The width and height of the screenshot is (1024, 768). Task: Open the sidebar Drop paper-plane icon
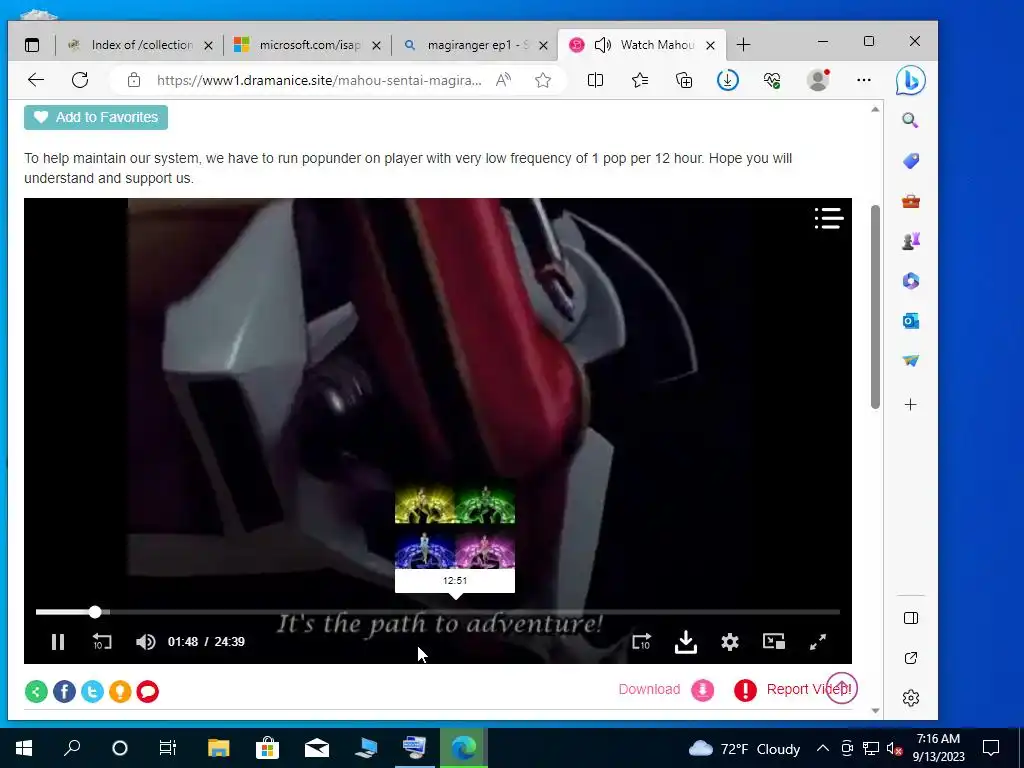[910, 360]
